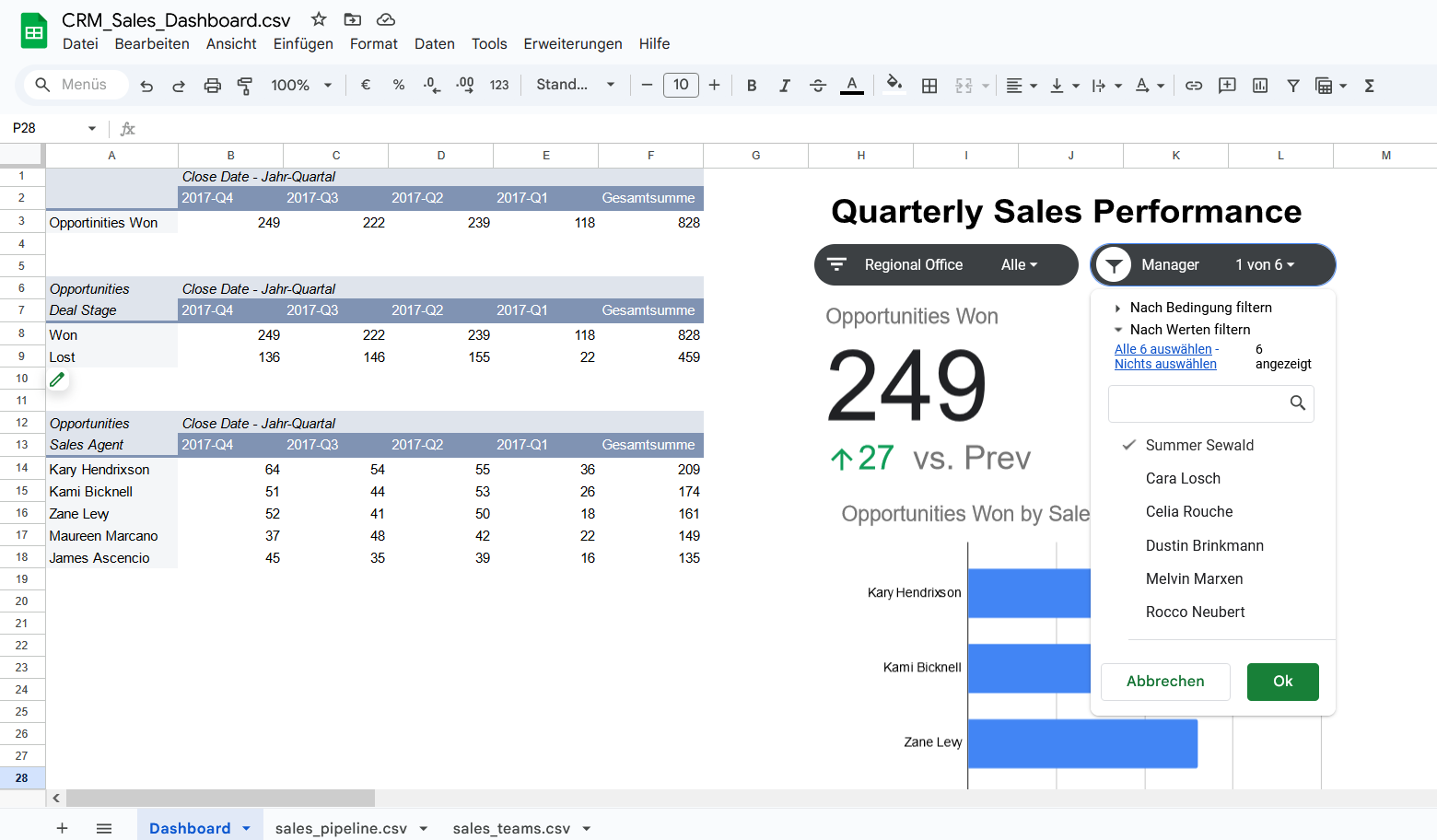Select the paint format roller tool

(x=245, y=86)
